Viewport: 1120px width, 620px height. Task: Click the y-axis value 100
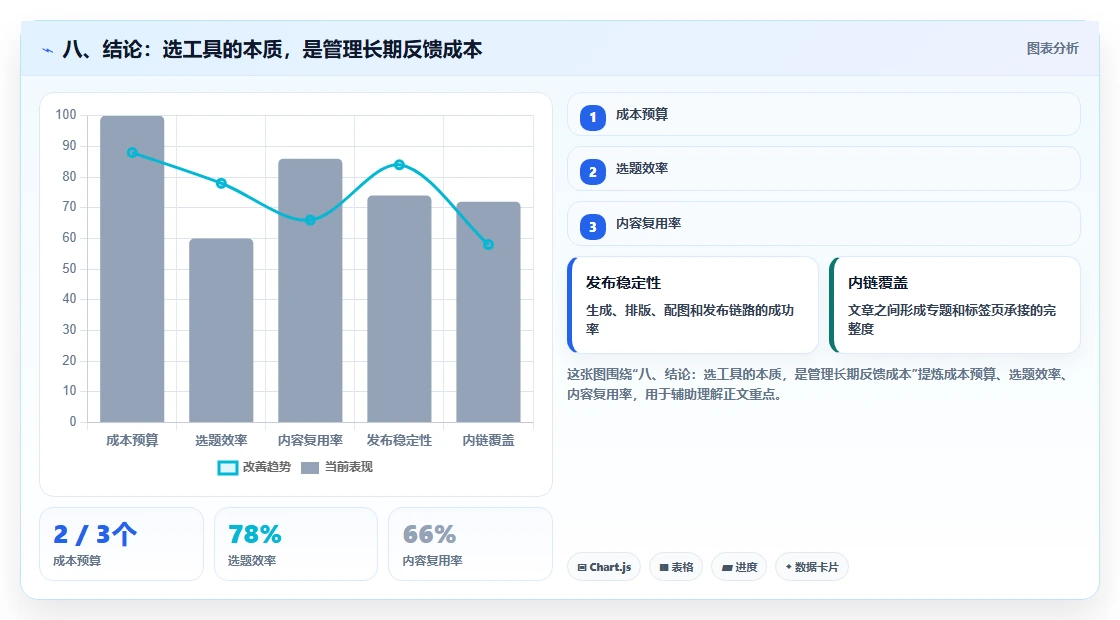point(66,114)
